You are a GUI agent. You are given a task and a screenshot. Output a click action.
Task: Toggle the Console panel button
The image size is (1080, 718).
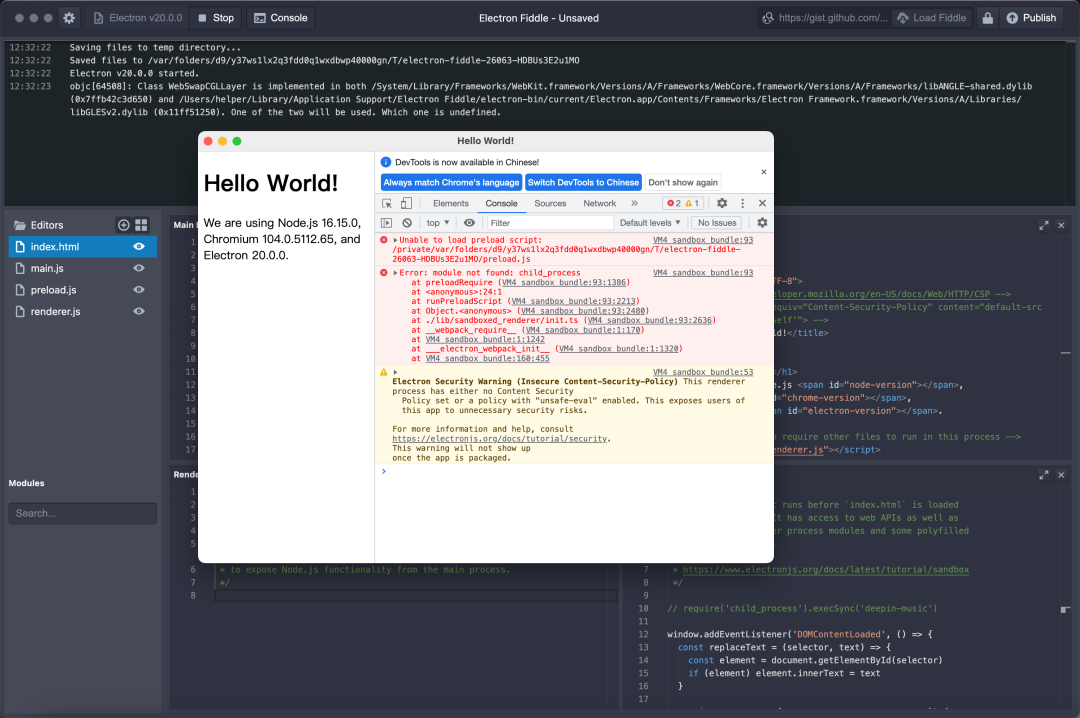coord(281,18)
